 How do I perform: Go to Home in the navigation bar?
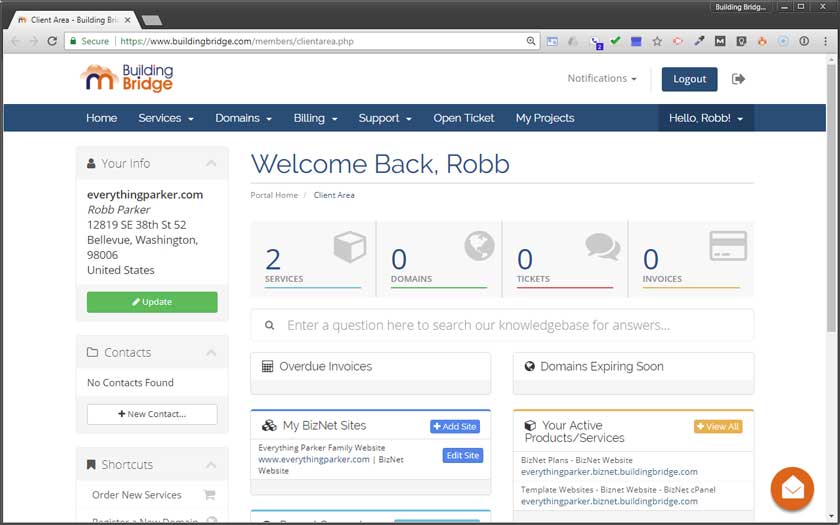click(101, 118)
